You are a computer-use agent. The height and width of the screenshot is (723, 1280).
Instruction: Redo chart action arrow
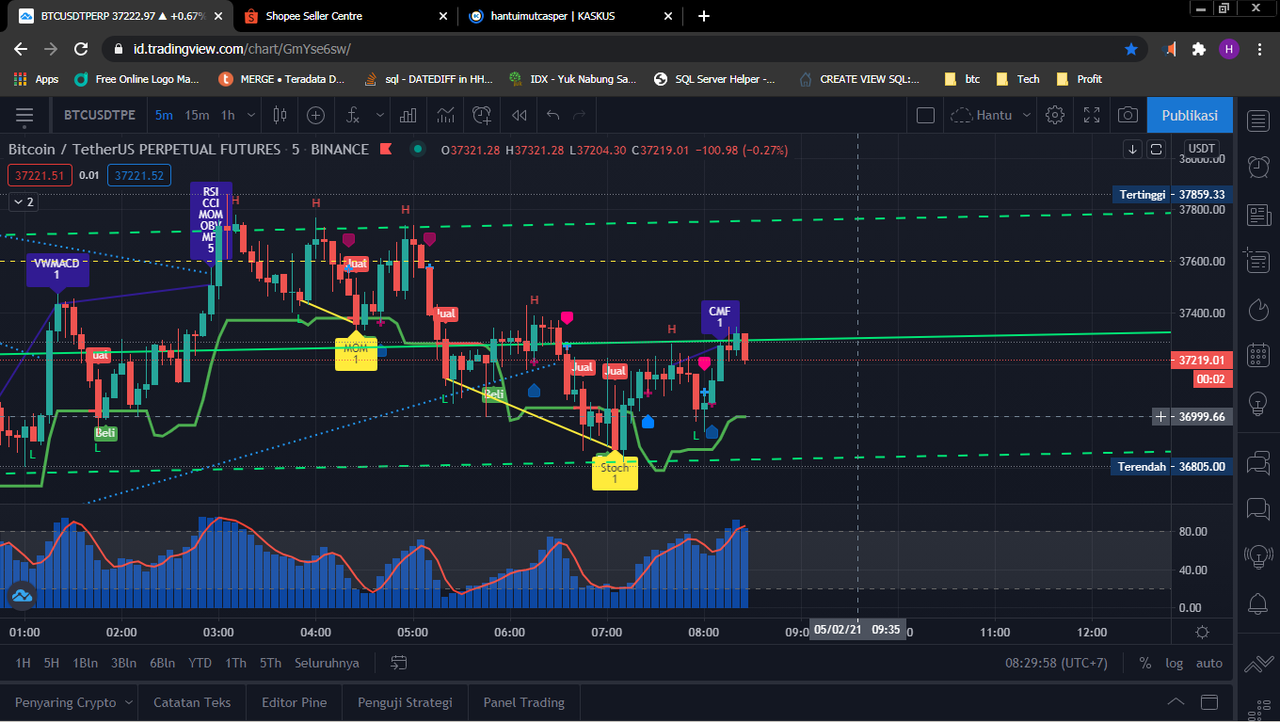tap(578, 115)
